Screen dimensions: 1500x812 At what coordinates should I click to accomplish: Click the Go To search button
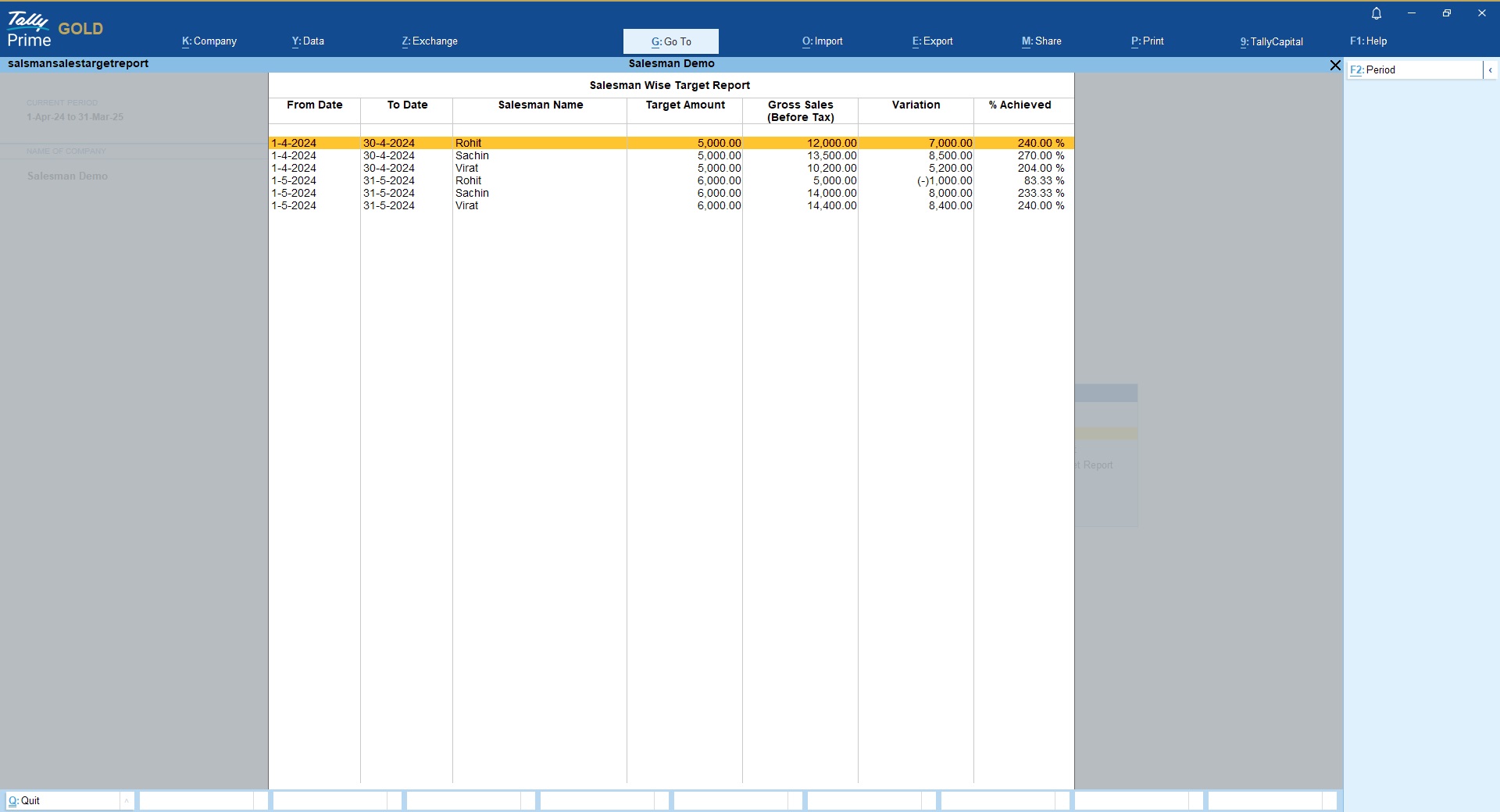click(x=671, y=41)
